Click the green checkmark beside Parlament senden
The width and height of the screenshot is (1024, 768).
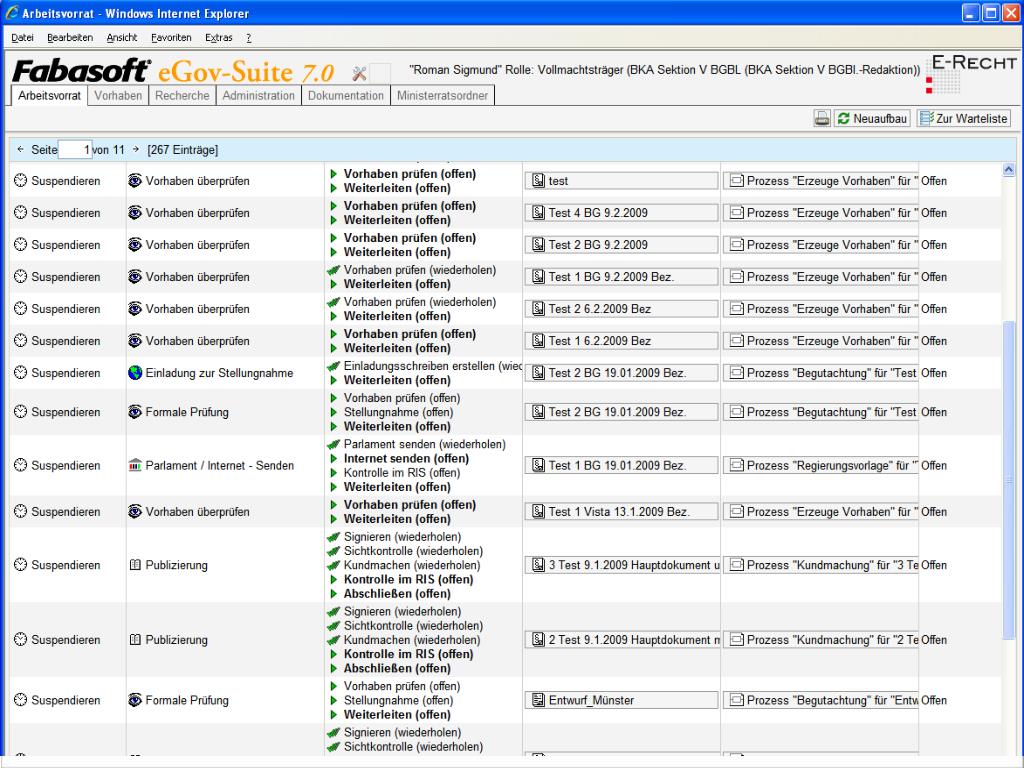click(x=333, y=444)
